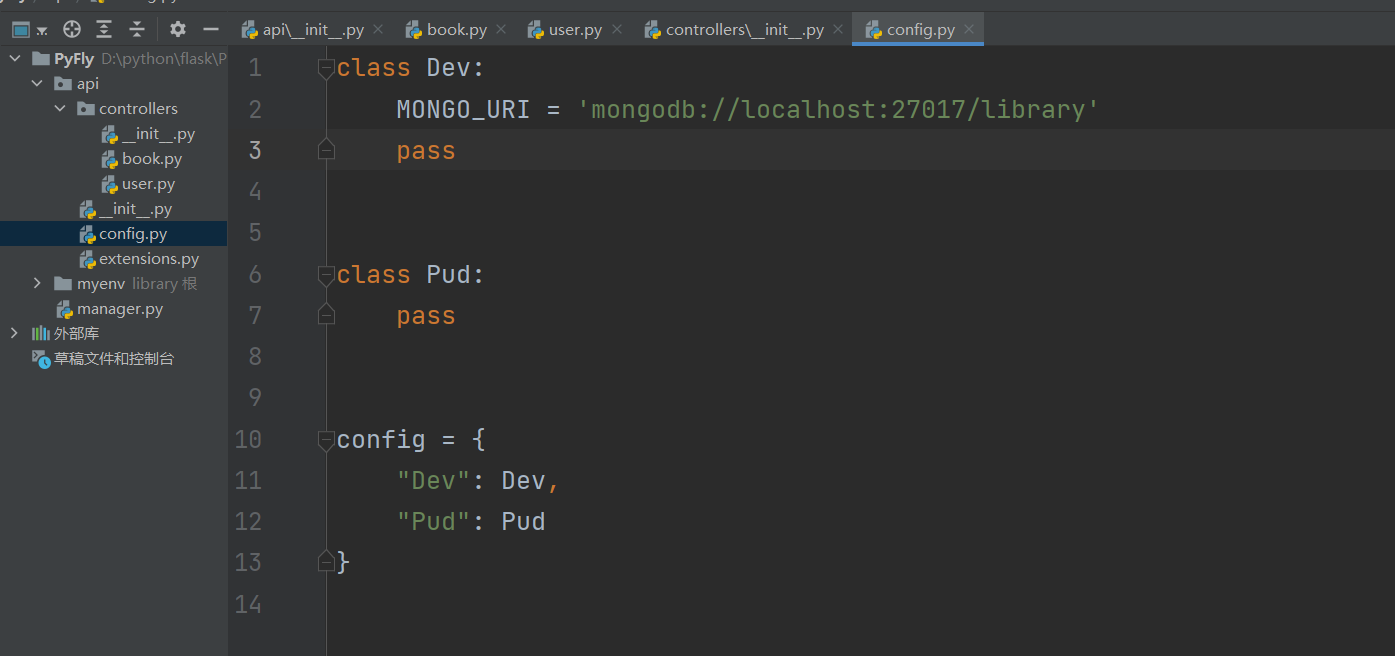Expand the myenv folder
The width and height of the screenshot is (1395, 656).
[x=37, y=284]
